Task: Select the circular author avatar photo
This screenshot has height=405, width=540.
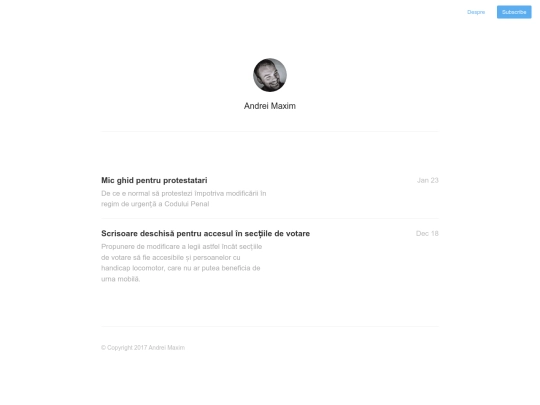Action: [x=270, y=75]
